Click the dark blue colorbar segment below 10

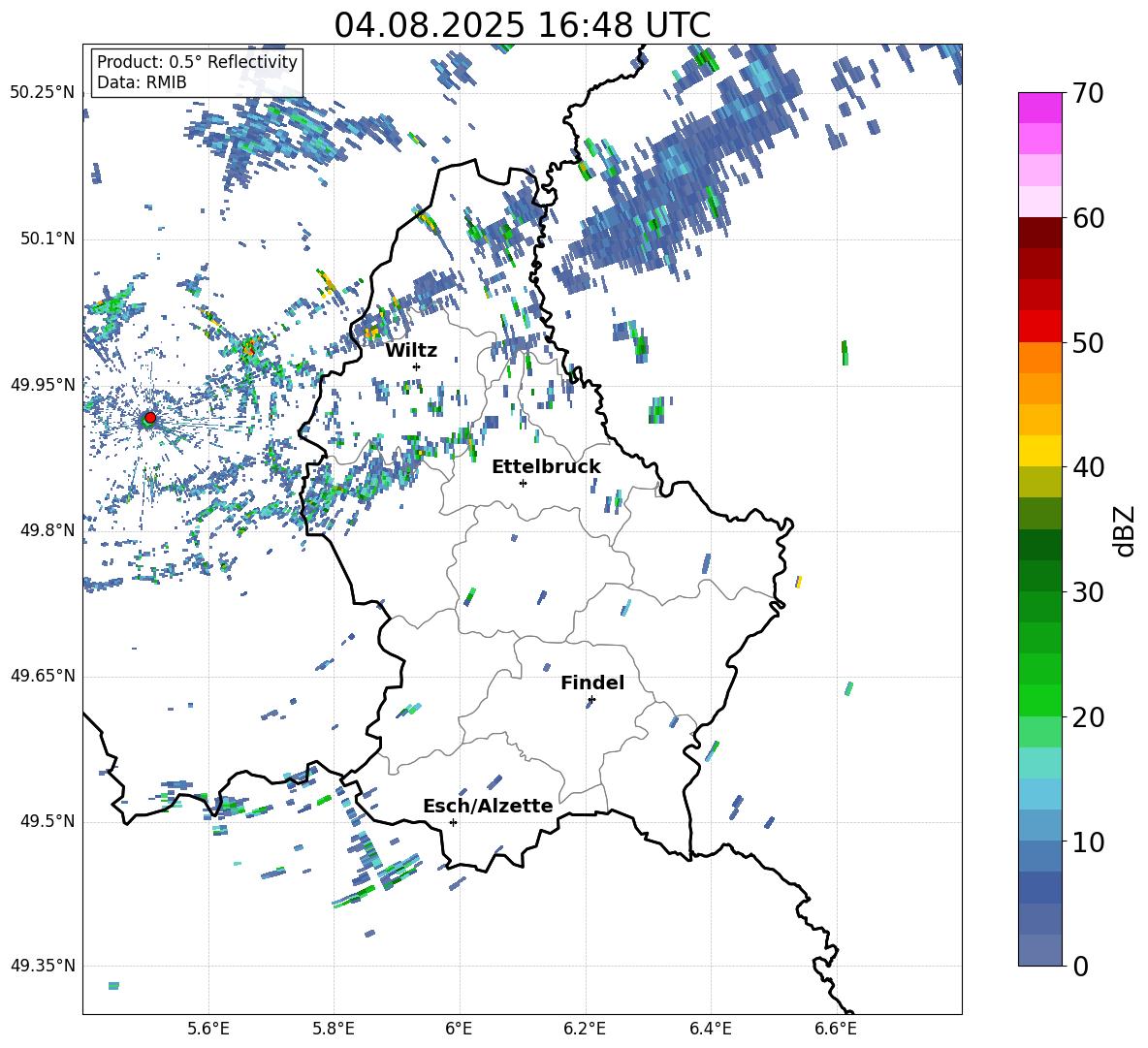[1039, 887]
